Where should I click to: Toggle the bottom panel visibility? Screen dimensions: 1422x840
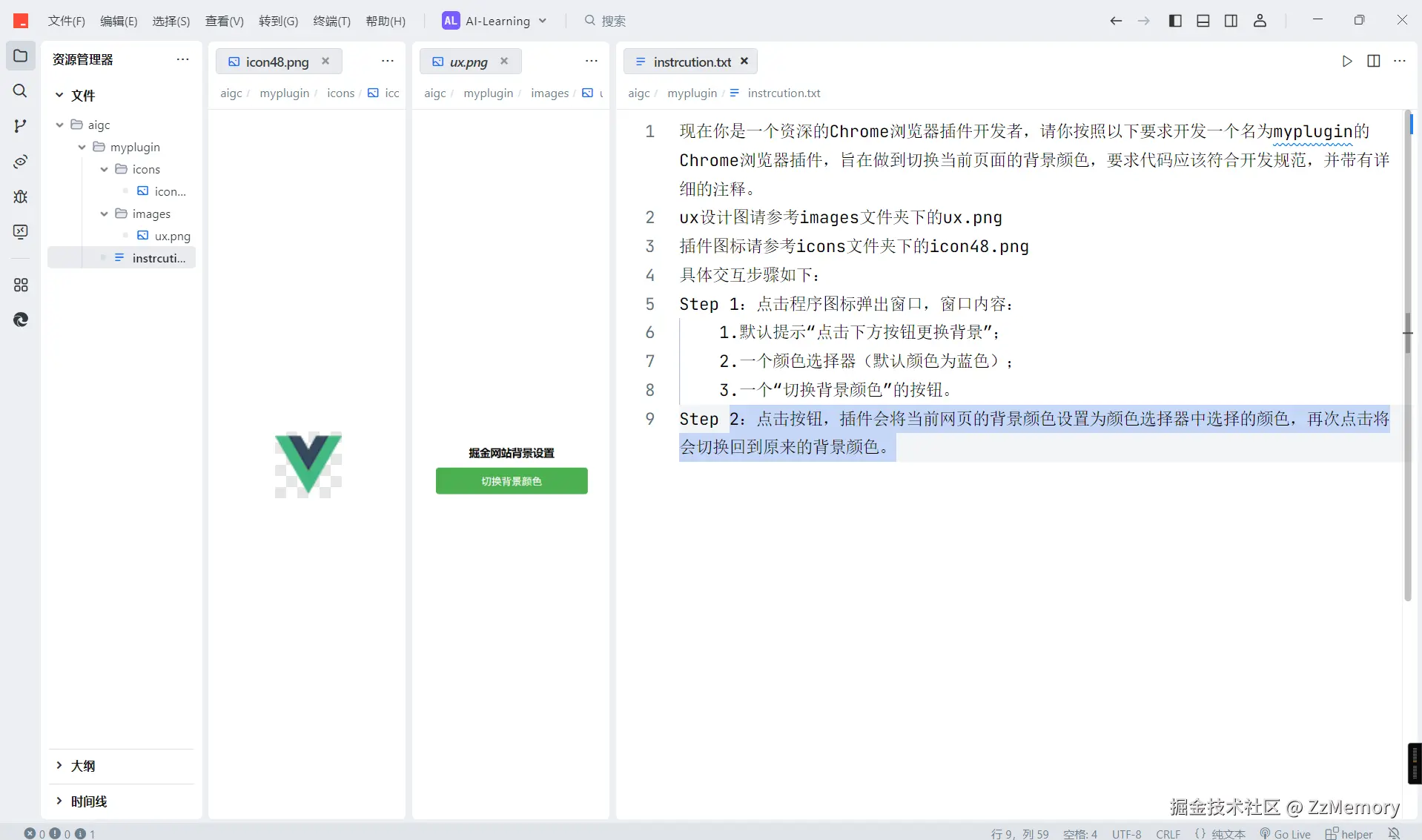(x=1203, y=21)
